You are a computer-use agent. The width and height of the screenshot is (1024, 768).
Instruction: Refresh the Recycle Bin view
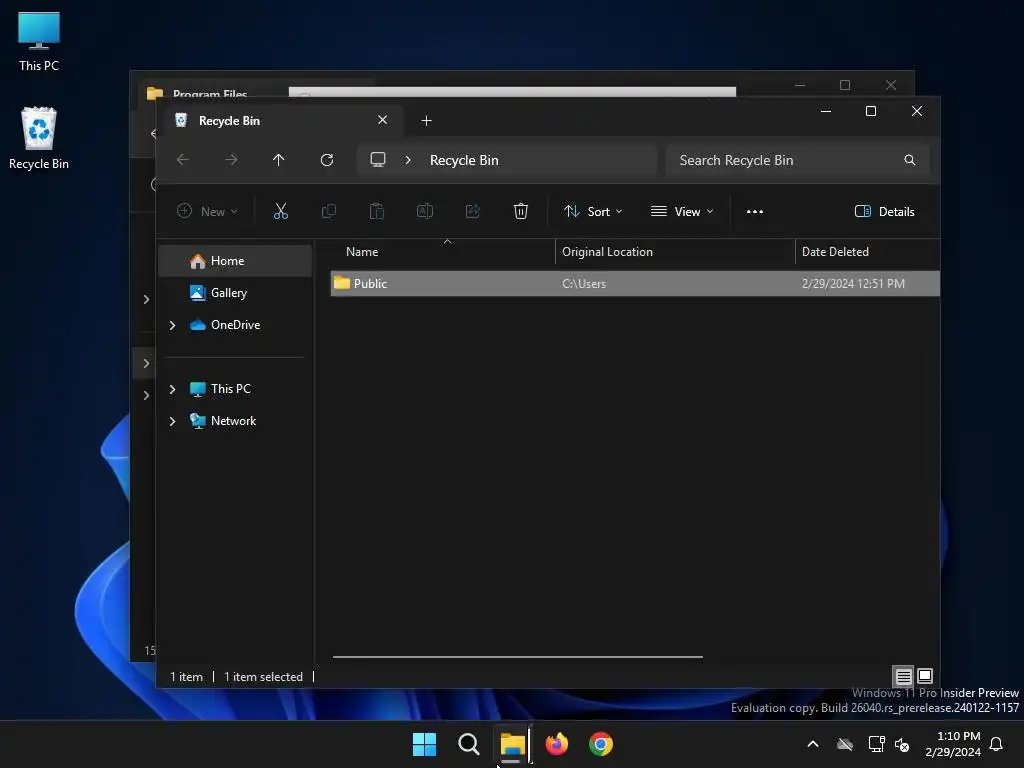point(327,160)
